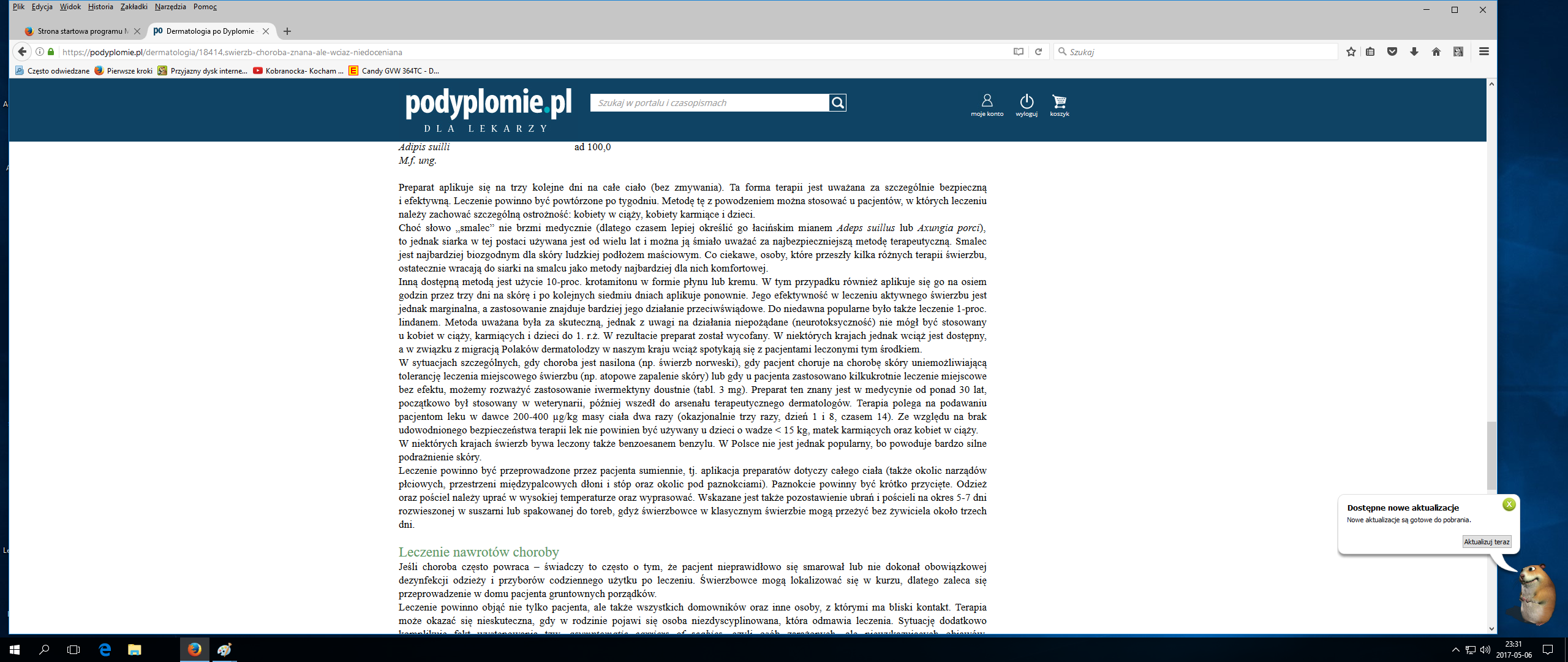Open Windows search from taskbar
The width and height of the screenshot is (1568, 662).
pyautogui.click(x=44, y=650)
